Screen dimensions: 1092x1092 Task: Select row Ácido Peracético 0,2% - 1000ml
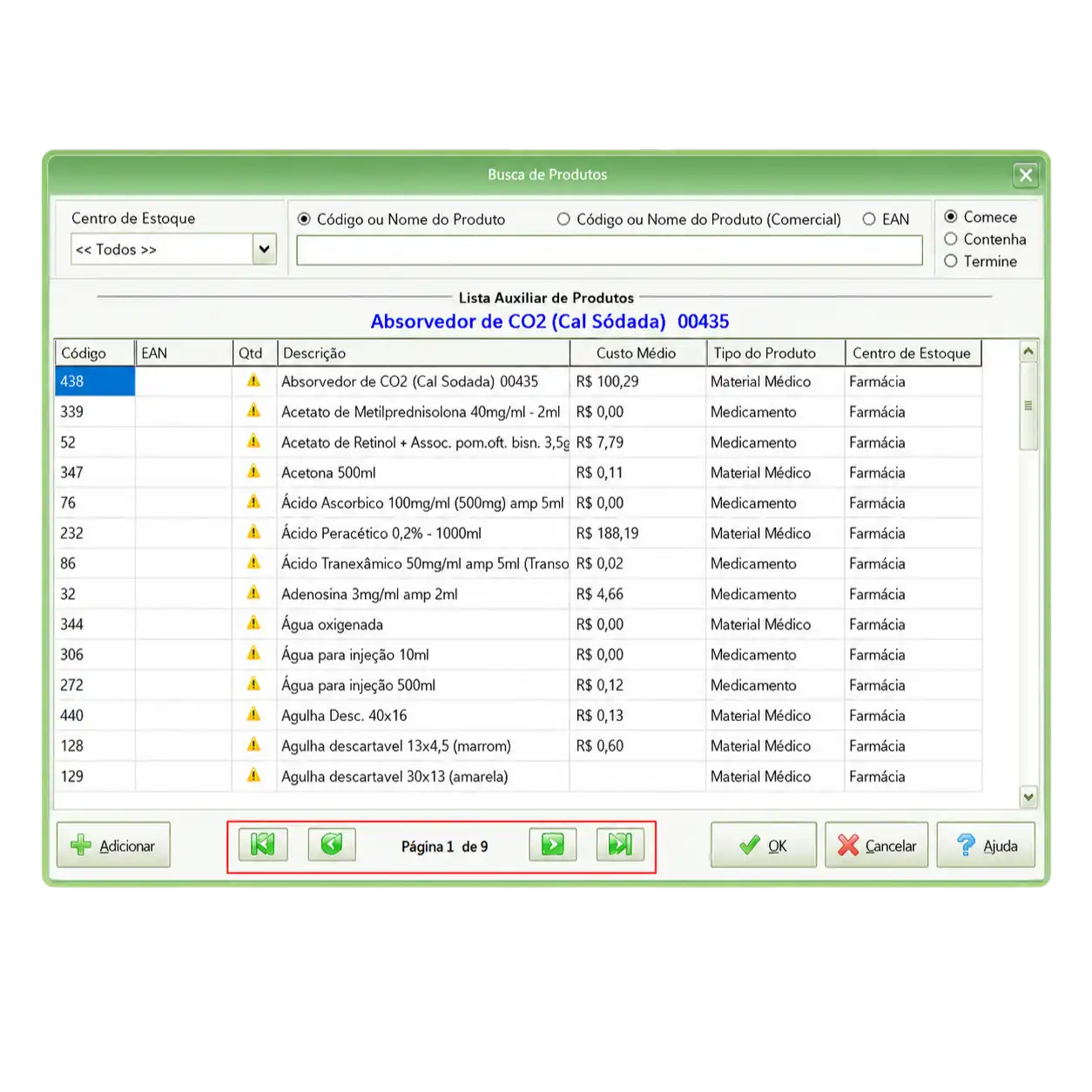[518, 533]
